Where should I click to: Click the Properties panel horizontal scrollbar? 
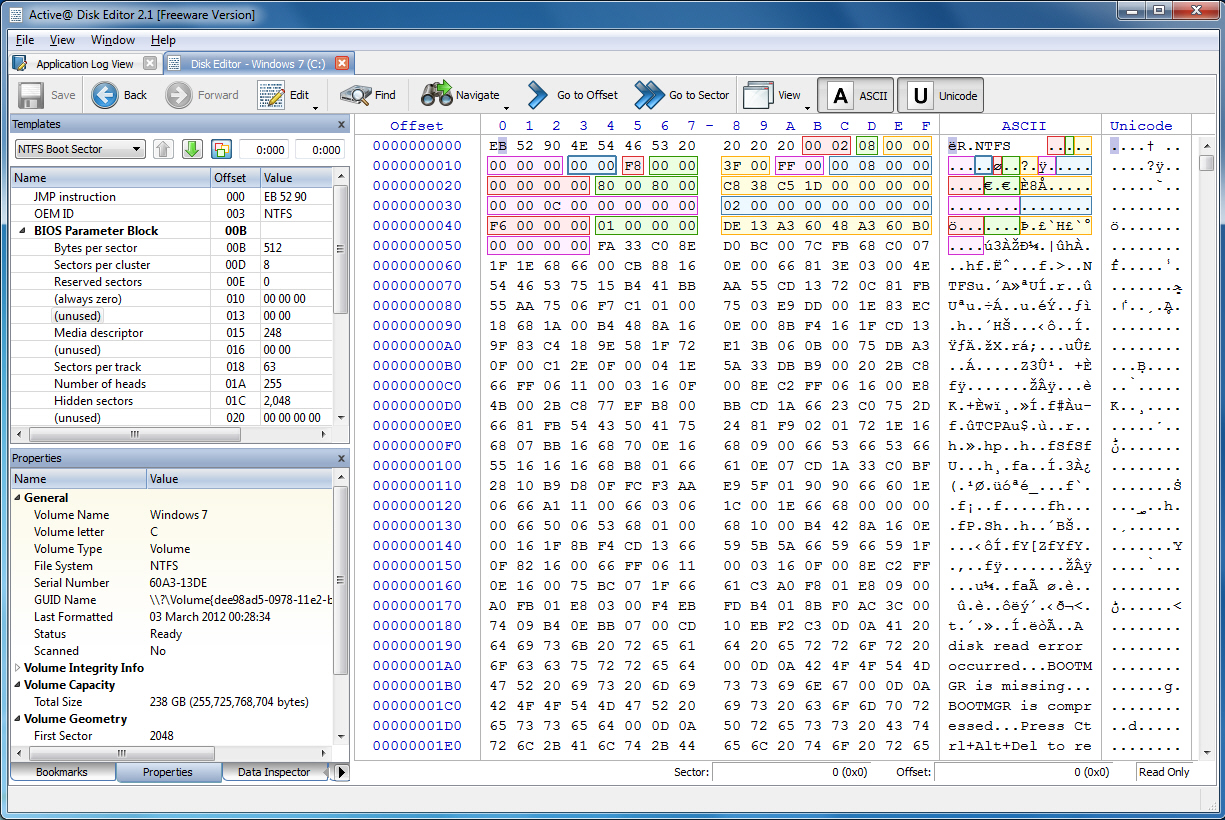pyautogui.click(x=172, y=754)
